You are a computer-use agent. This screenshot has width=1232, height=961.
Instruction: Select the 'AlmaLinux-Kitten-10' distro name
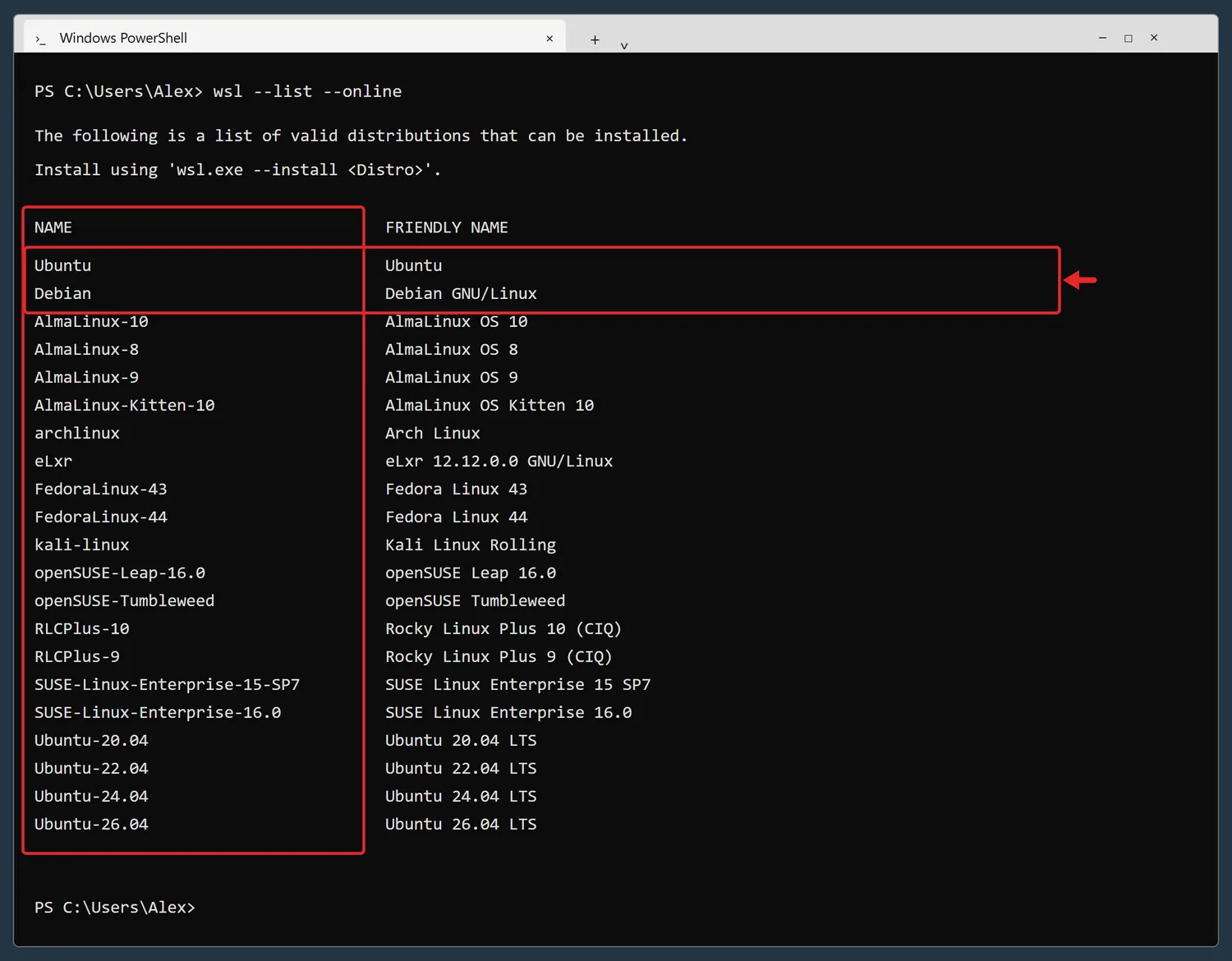(x=125, y=405)
